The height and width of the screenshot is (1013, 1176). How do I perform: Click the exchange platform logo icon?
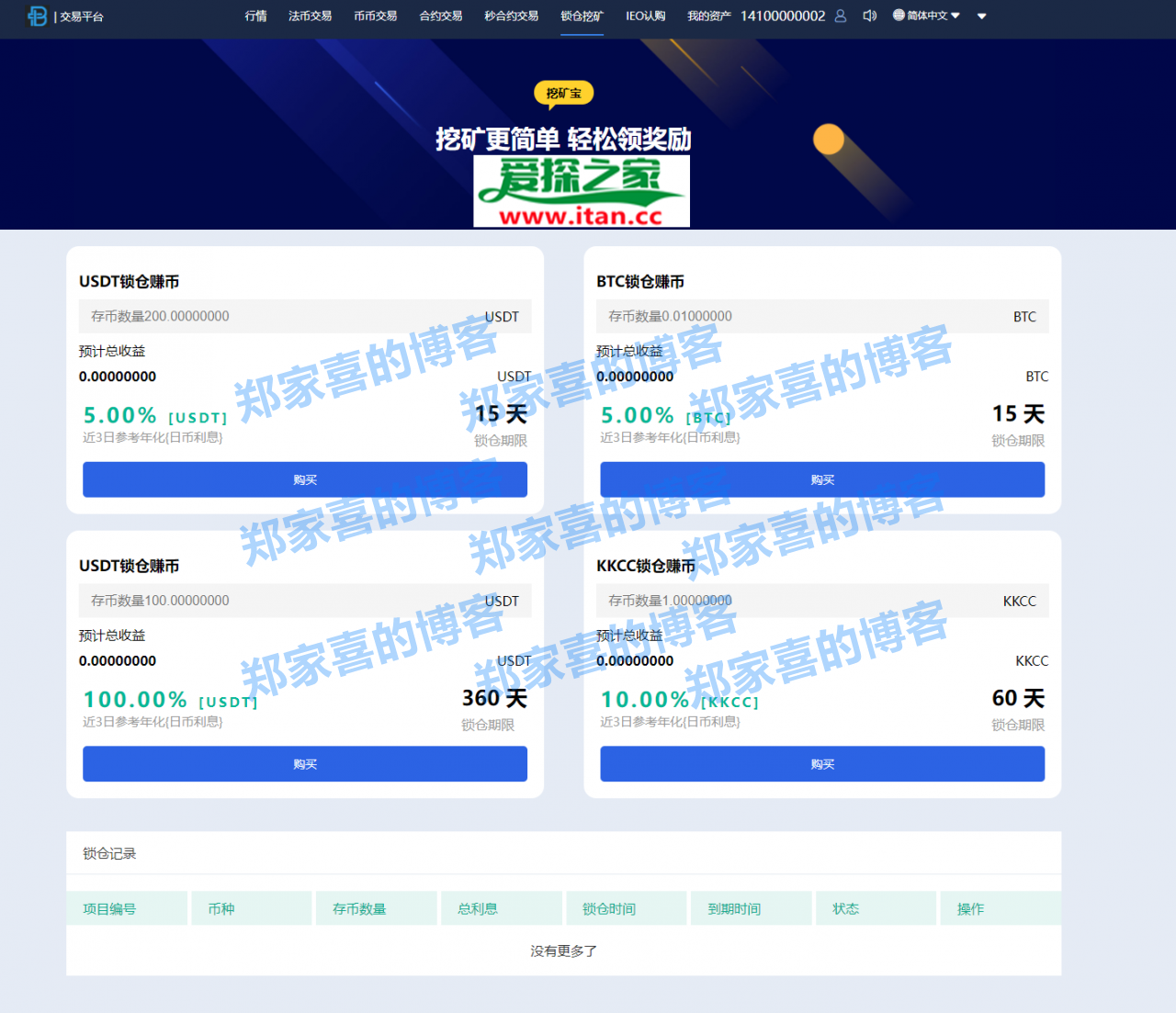click(37, 16)
